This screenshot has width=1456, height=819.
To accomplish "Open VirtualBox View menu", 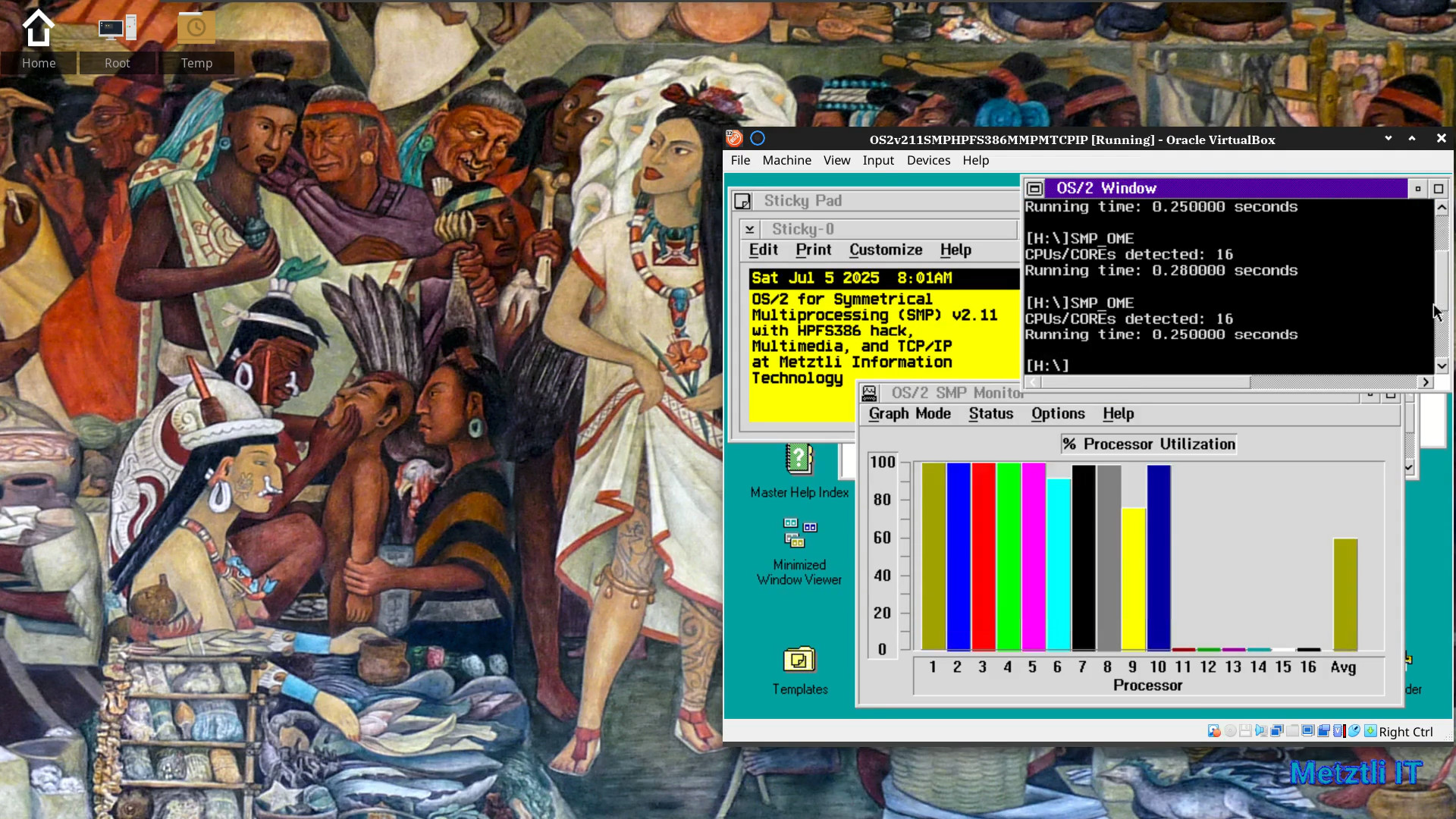I will pos(836,160).
